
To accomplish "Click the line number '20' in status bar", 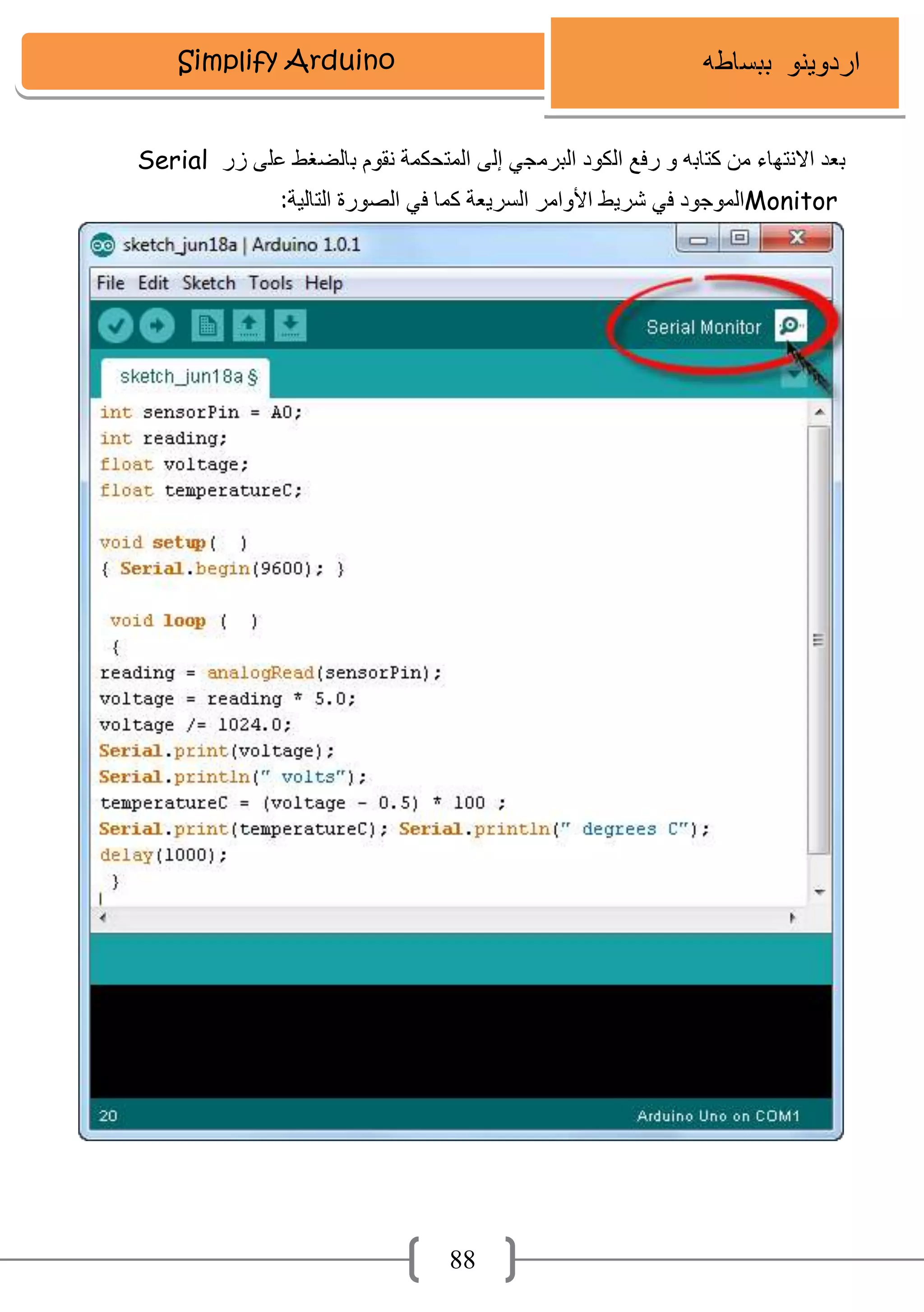I will click(x=108, y=1116).
